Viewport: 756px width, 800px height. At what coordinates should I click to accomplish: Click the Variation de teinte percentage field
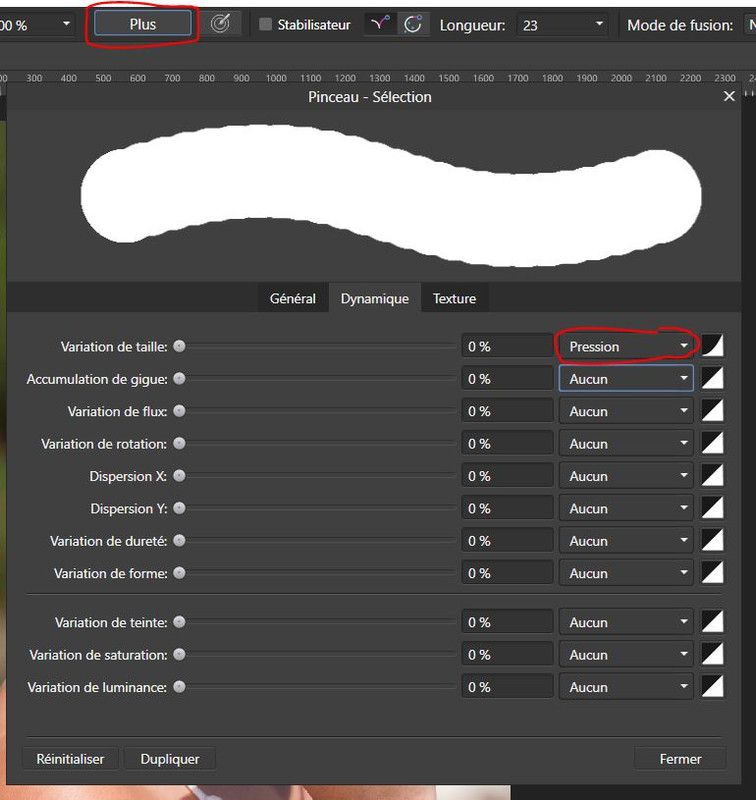pos(507,622)
